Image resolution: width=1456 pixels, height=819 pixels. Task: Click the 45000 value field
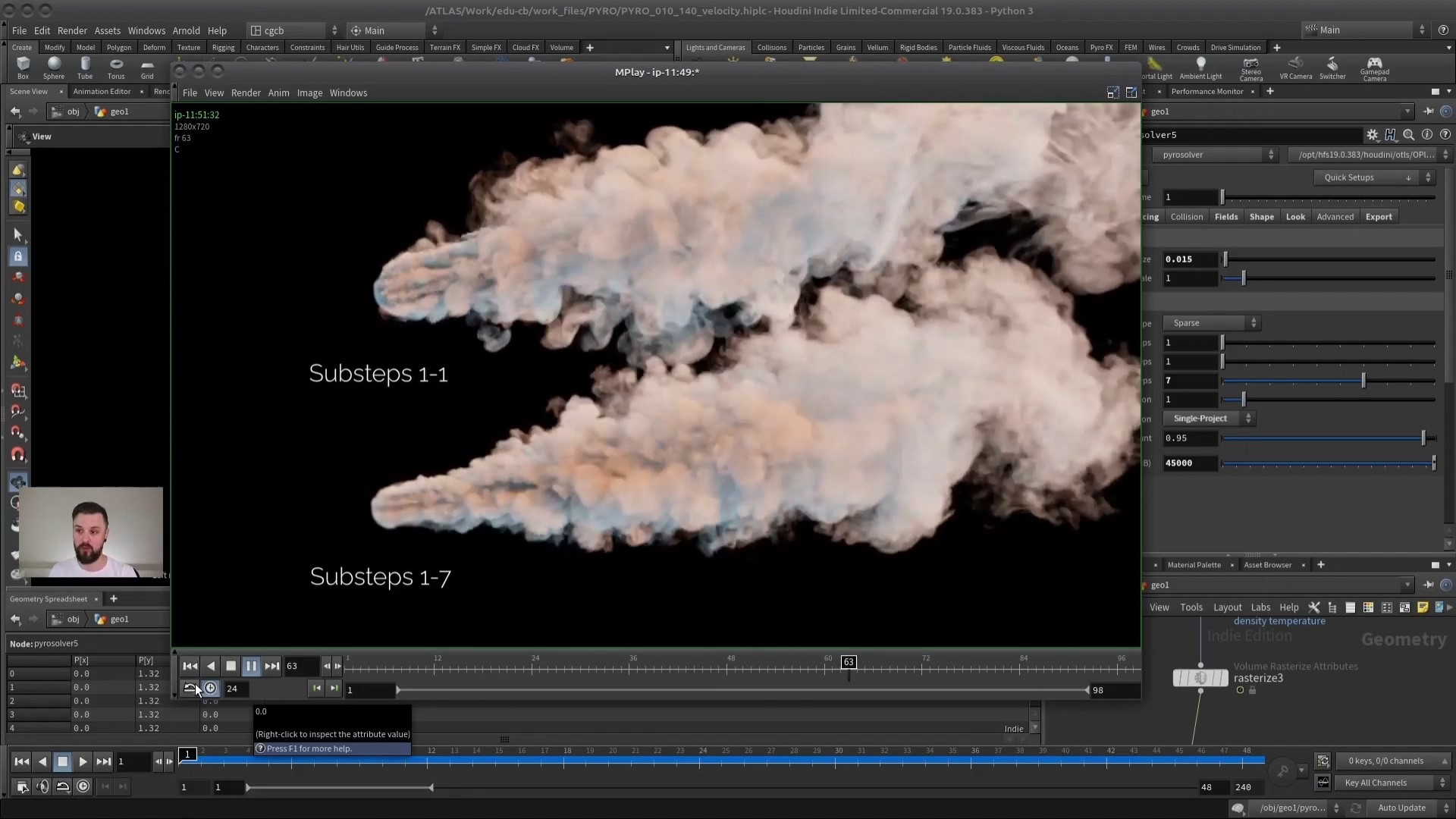[x=1191, y=463]
